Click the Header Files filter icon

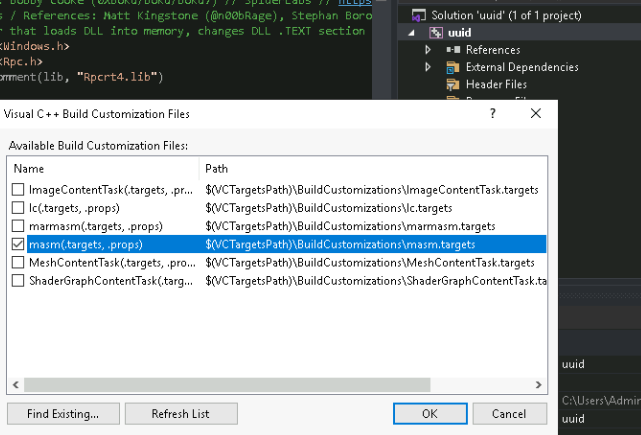coord(453,84)
